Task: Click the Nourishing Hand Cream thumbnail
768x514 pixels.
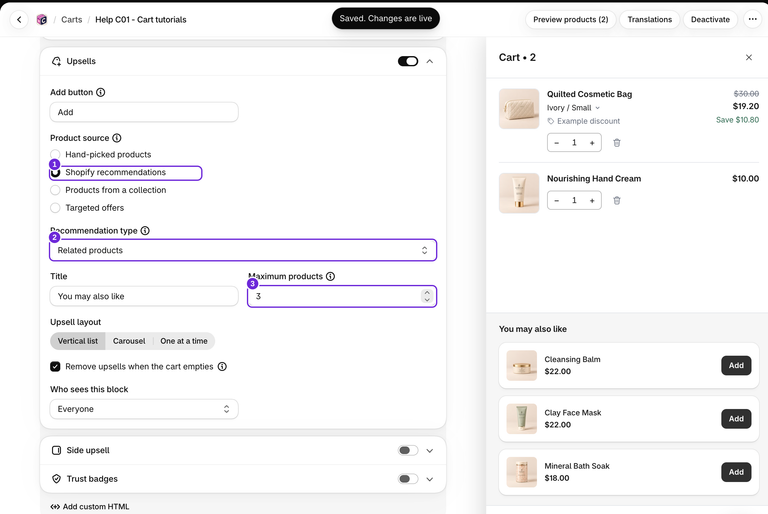Action: pos(519,193)
